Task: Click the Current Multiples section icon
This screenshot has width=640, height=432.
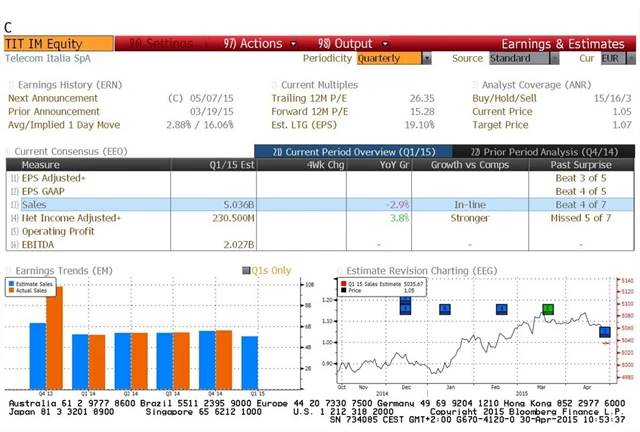Action: [x=274, y=86]
